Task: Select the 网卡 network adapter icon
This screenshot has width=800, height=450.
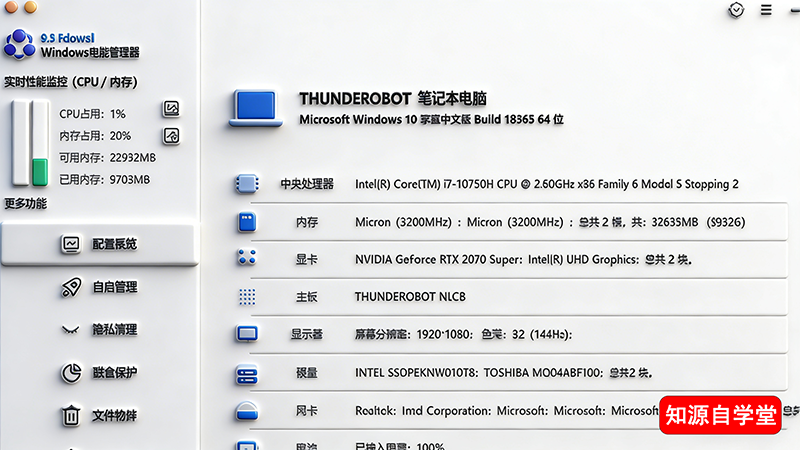Action: pos(247,410)
